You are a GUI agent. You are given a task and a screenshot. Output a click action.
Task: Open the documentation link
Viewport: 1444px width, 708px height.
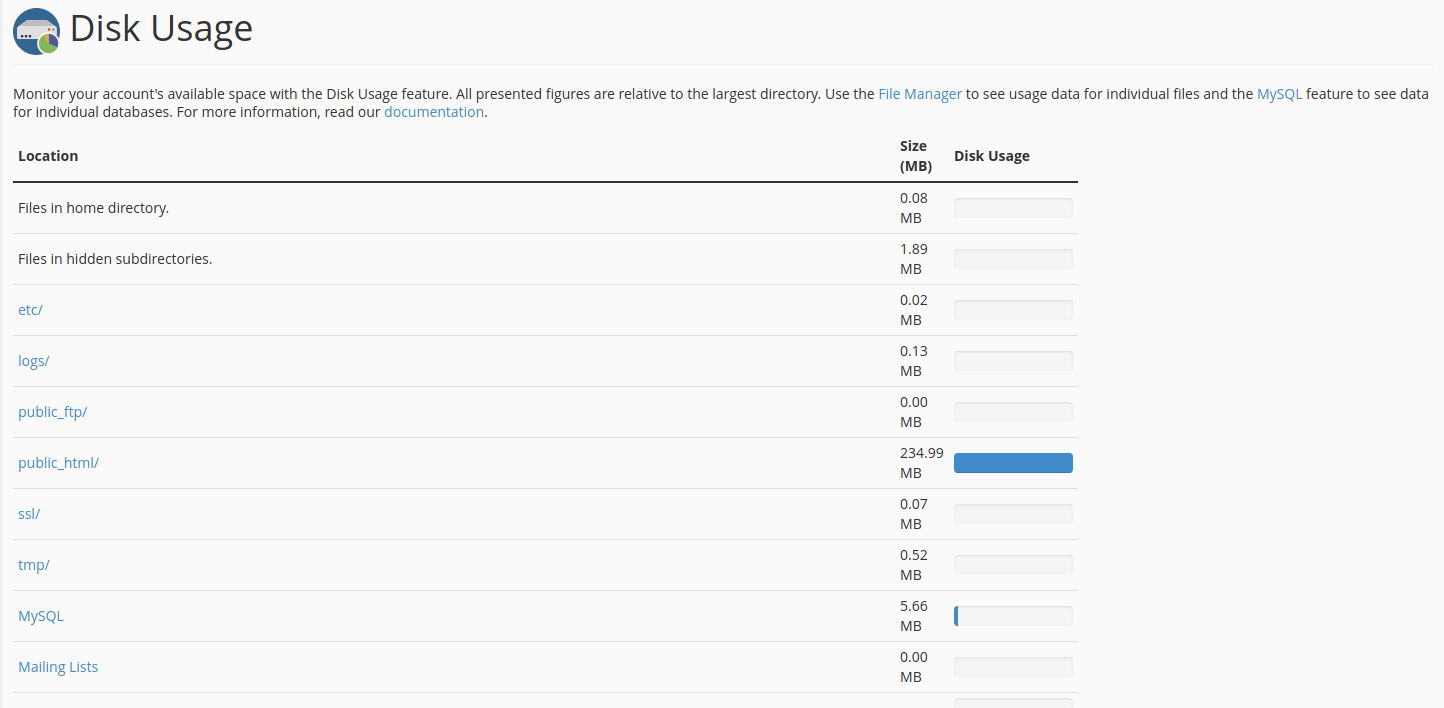433,111
